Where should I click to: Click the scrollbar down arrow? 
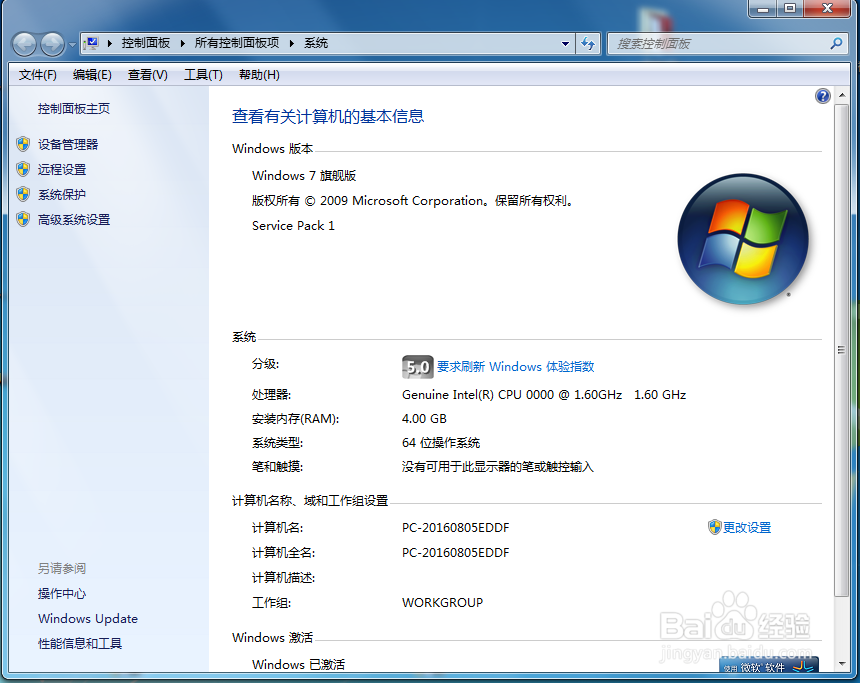point(842,664)
